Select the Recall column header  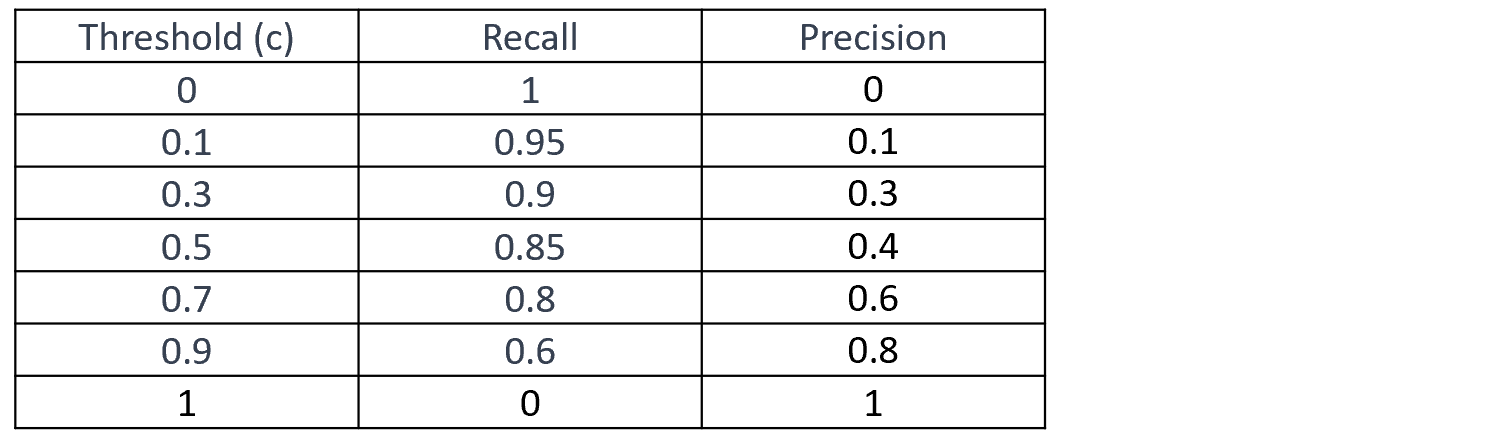coord(530,37)
